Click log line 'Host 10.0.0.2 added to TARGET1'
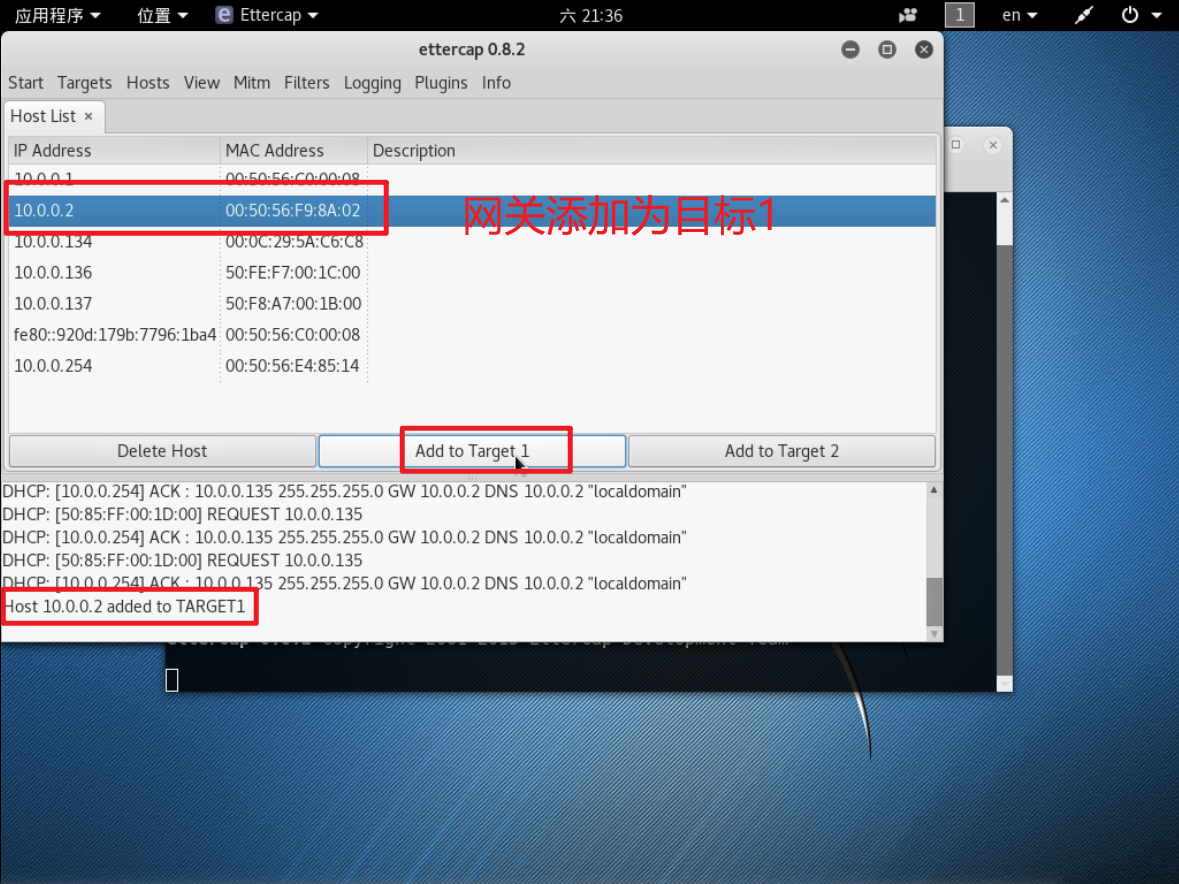Image resolution: width=1179 pixels, height=884 pixels. click(125, 607)
